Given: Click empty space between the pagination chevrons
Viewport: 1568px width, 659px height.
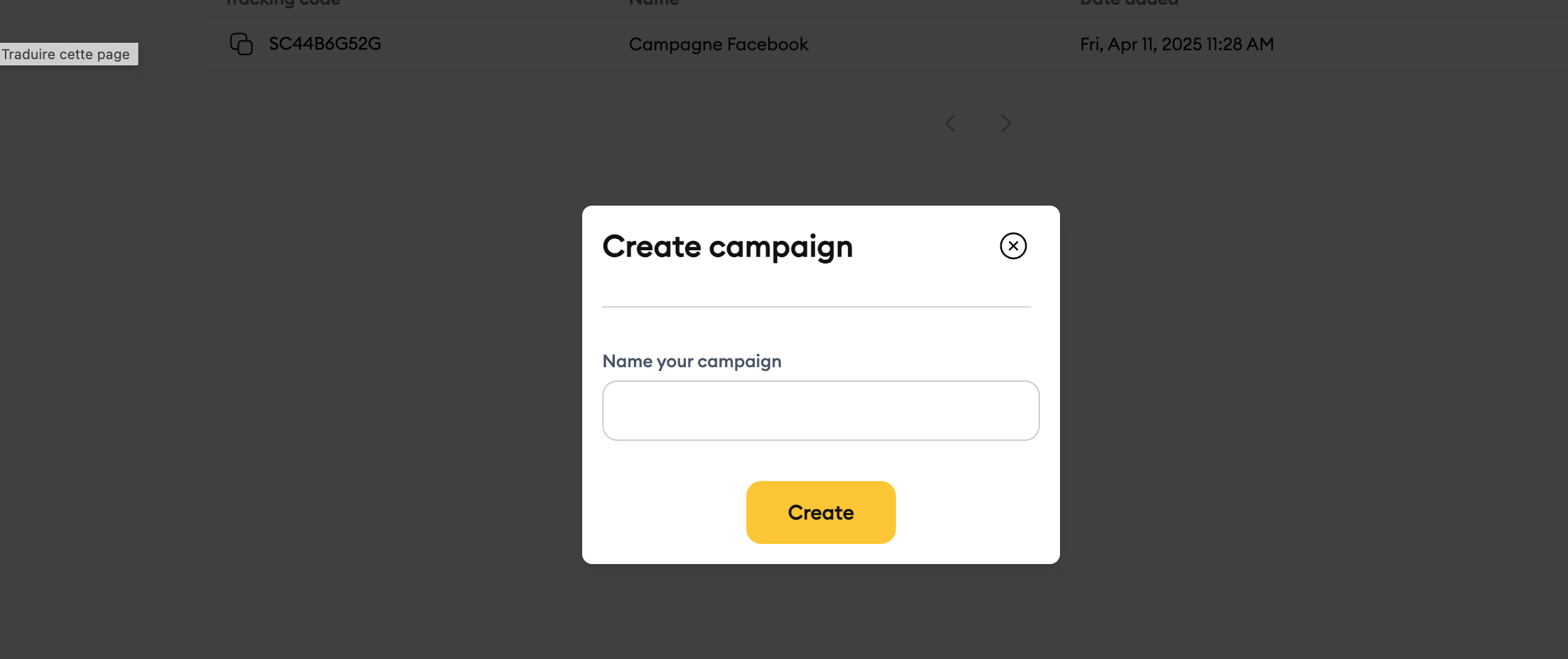Looking at the screenshot, I should 978,123.
